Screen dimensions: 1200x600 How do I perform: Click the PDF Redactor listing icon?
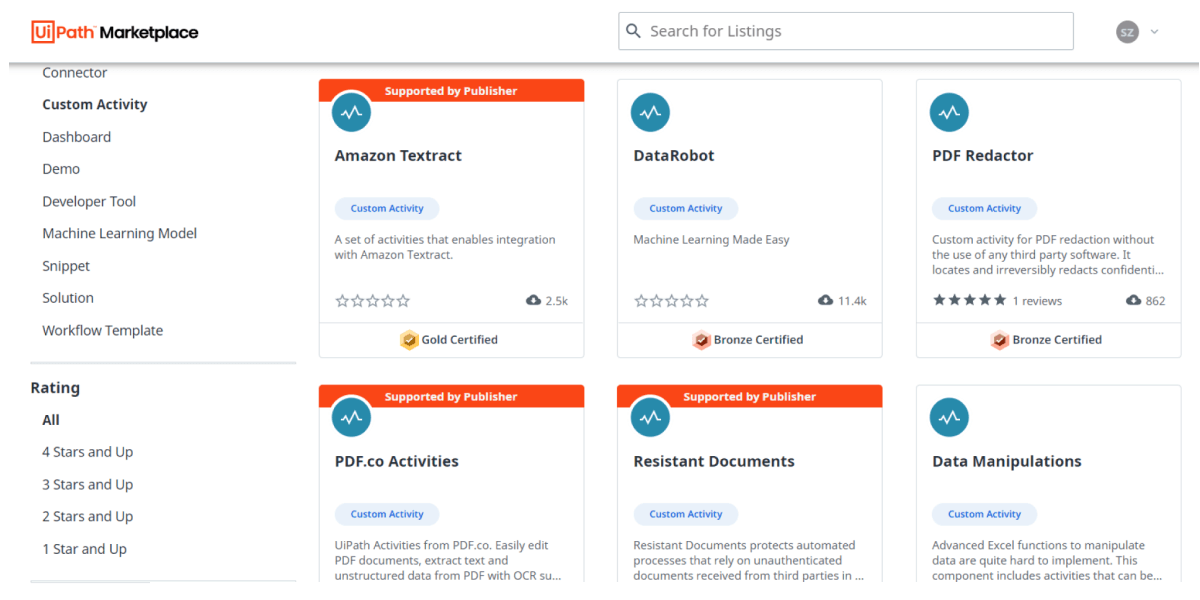[949, 112]
